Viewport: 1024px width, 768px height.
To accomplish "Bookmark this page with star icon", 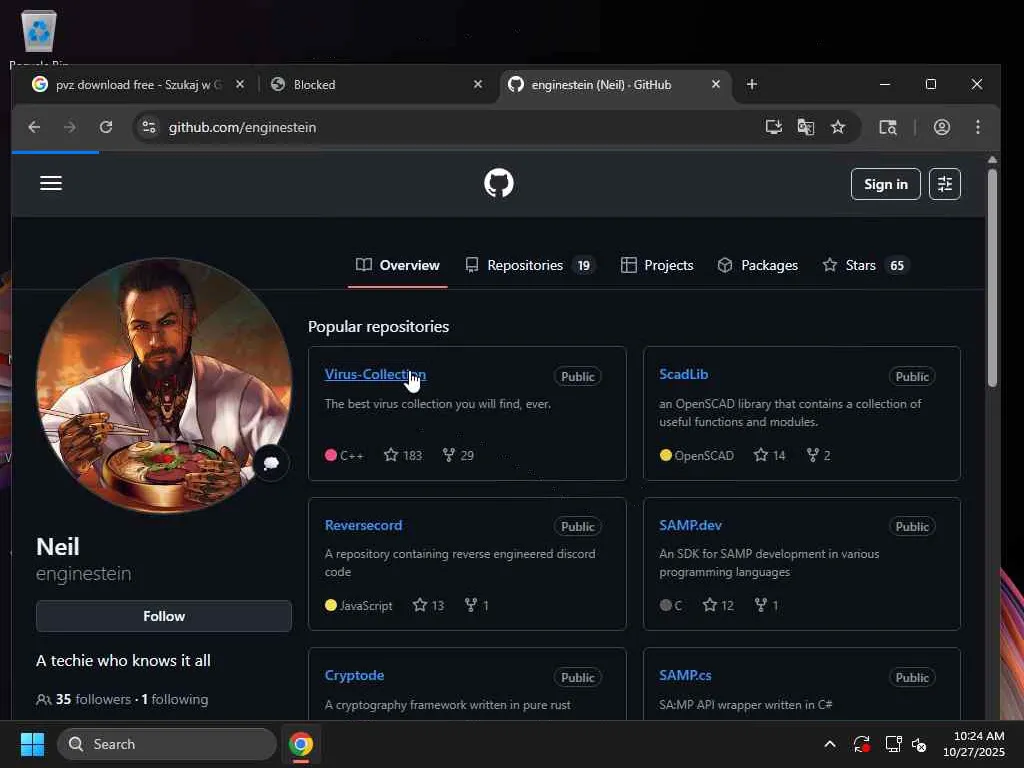I will [838, 127].
